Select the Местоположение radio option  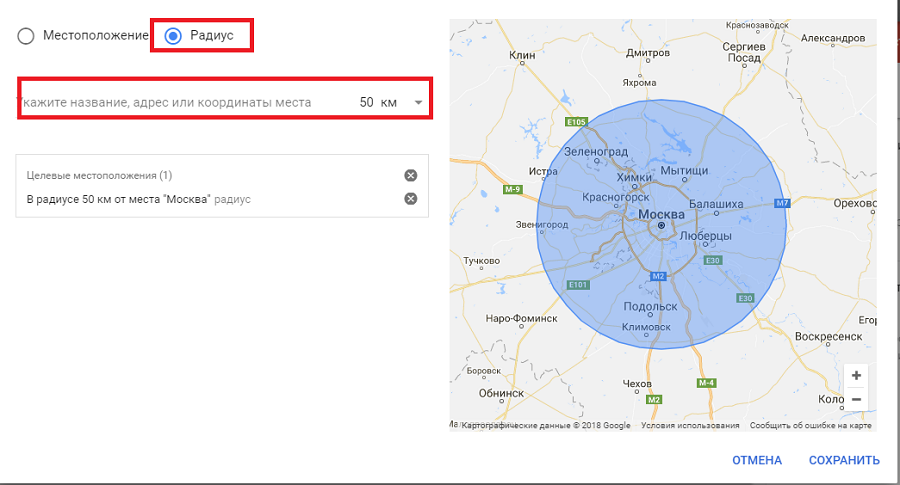(26, 36)
